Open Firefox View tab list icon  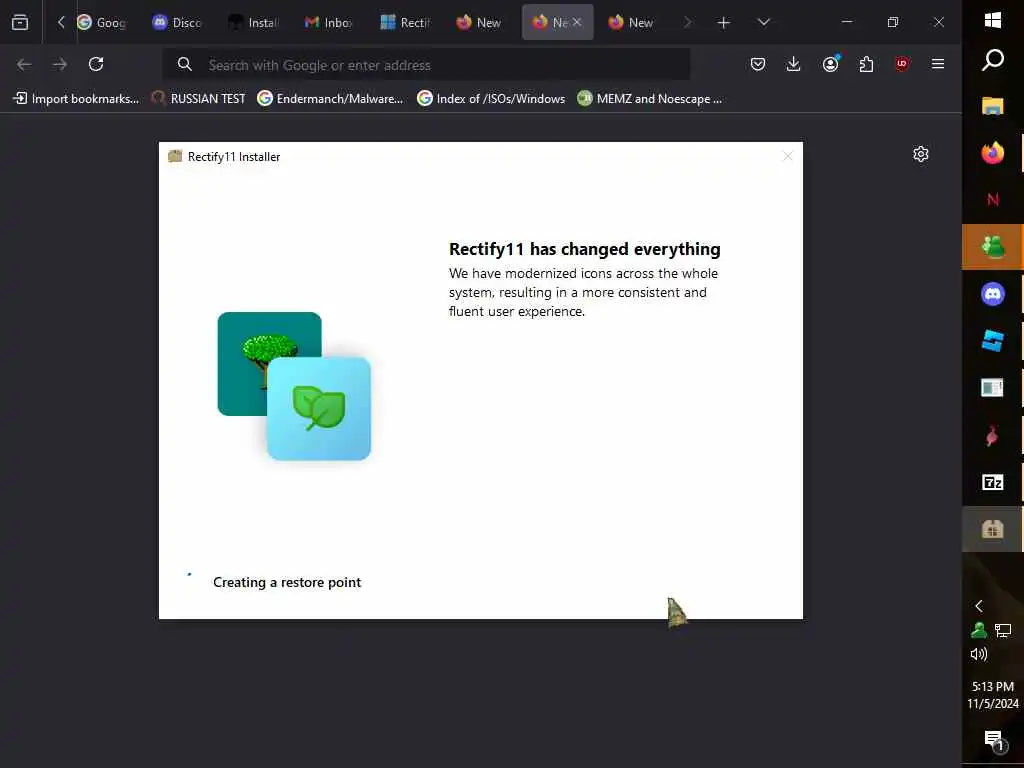tap(20, 23)
